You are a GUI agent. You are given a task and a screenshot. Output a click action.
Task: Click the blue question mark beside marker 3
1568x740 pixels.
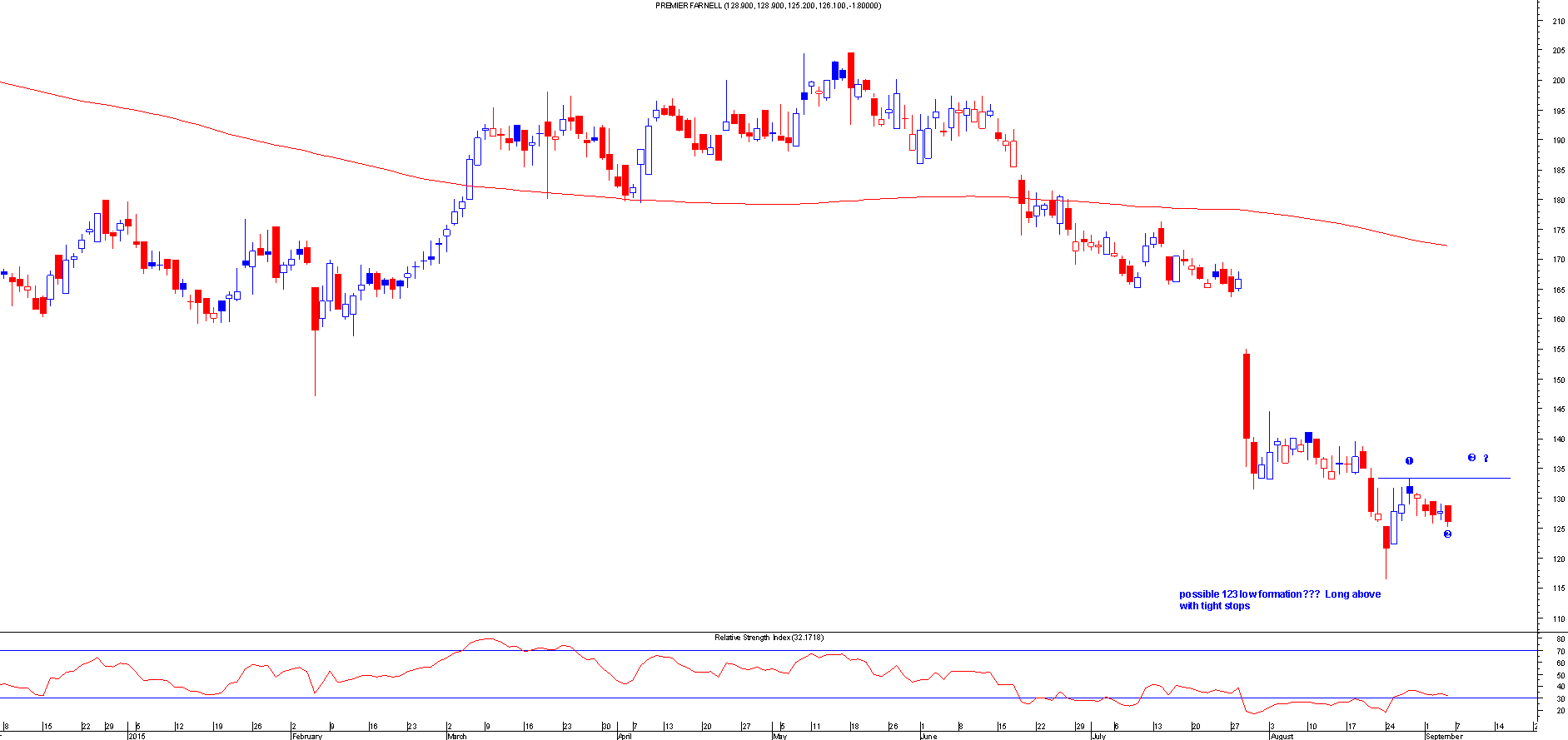1486,458
